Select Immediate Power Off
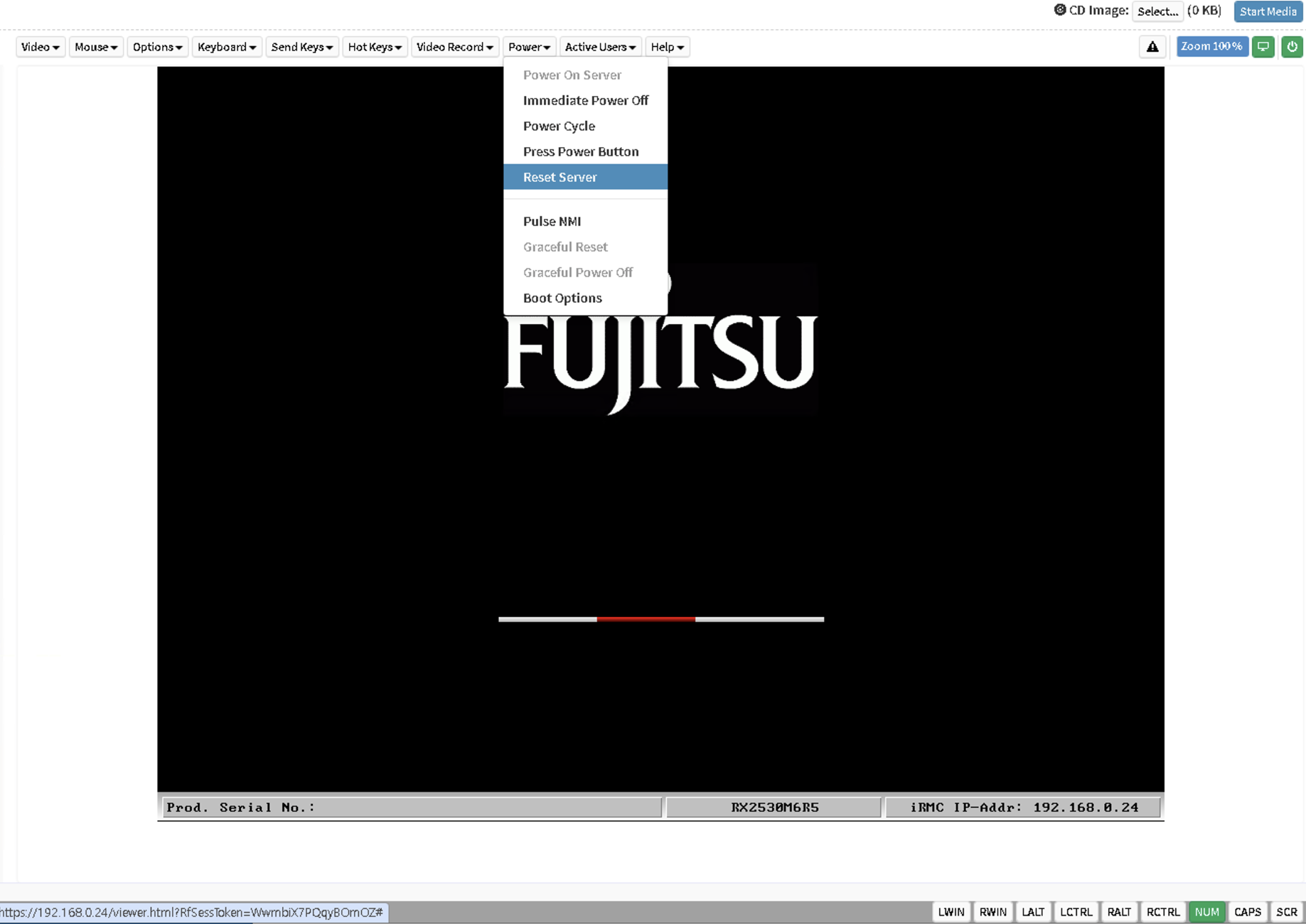1306x924 pixels. (x=586, y=100)
